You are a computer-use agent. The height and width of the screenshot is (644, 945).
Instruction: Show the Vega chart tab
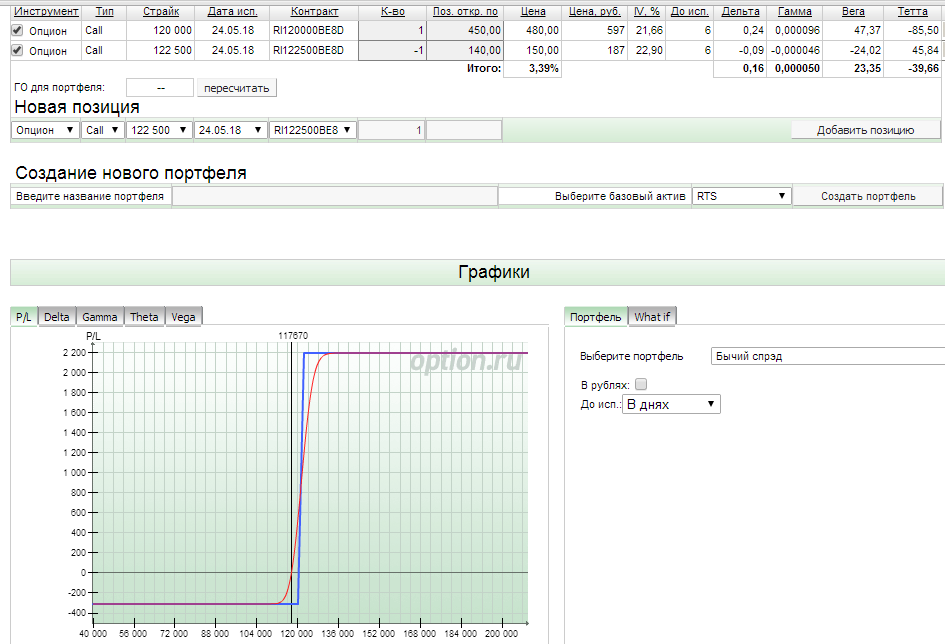183,317
